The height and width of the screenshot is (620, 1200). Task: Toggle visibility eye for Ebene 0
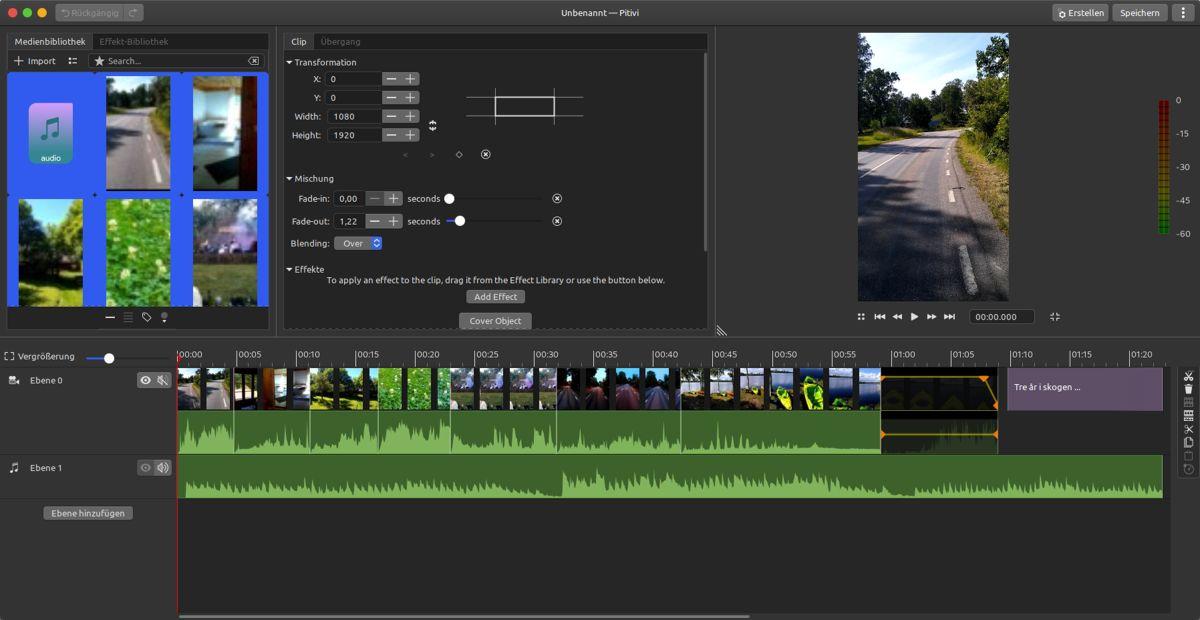click(146, 380)
